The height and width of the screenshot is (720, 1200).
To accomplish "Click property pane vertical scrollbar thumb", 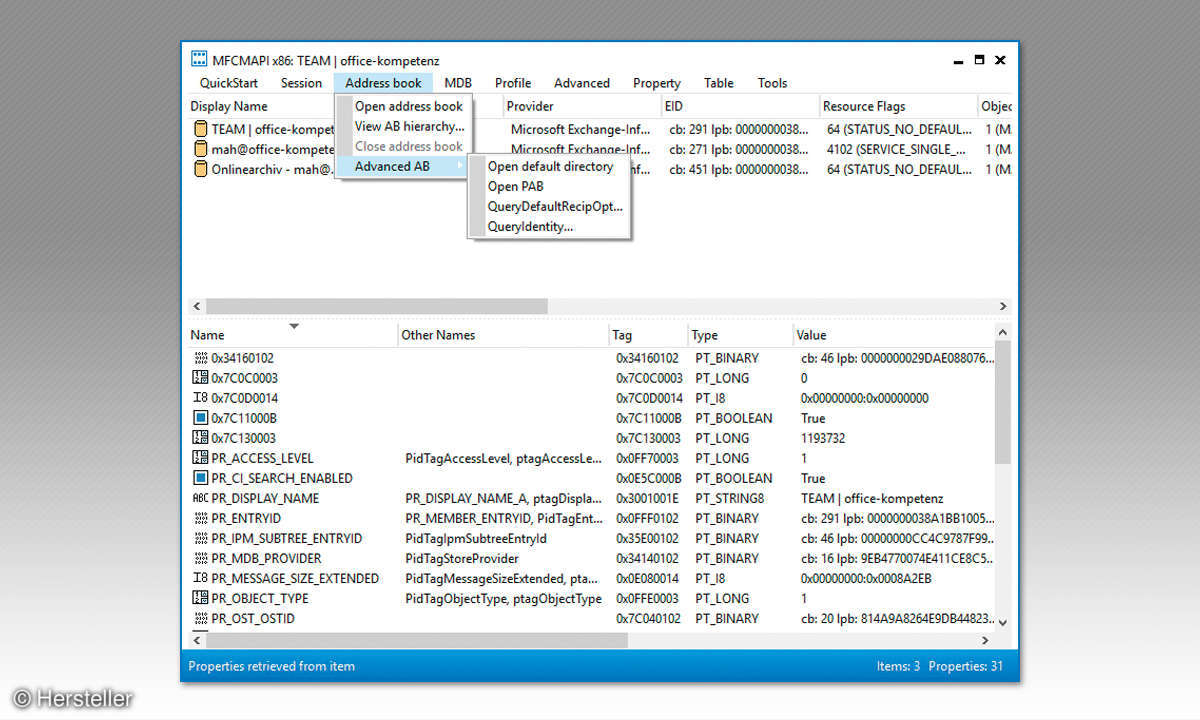I will pos(1003,403).
